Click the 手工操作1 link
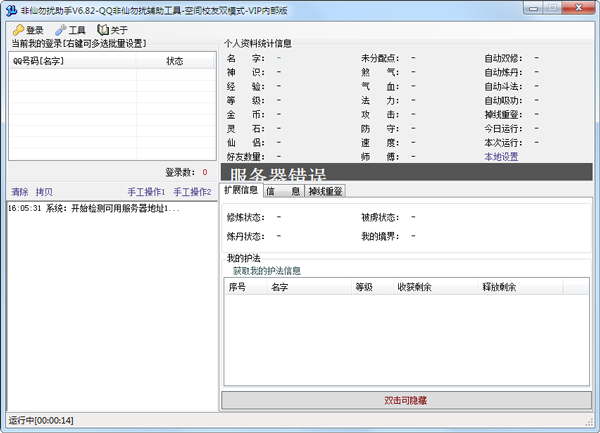This screenshot has width=600, height=433. (146, 192)
